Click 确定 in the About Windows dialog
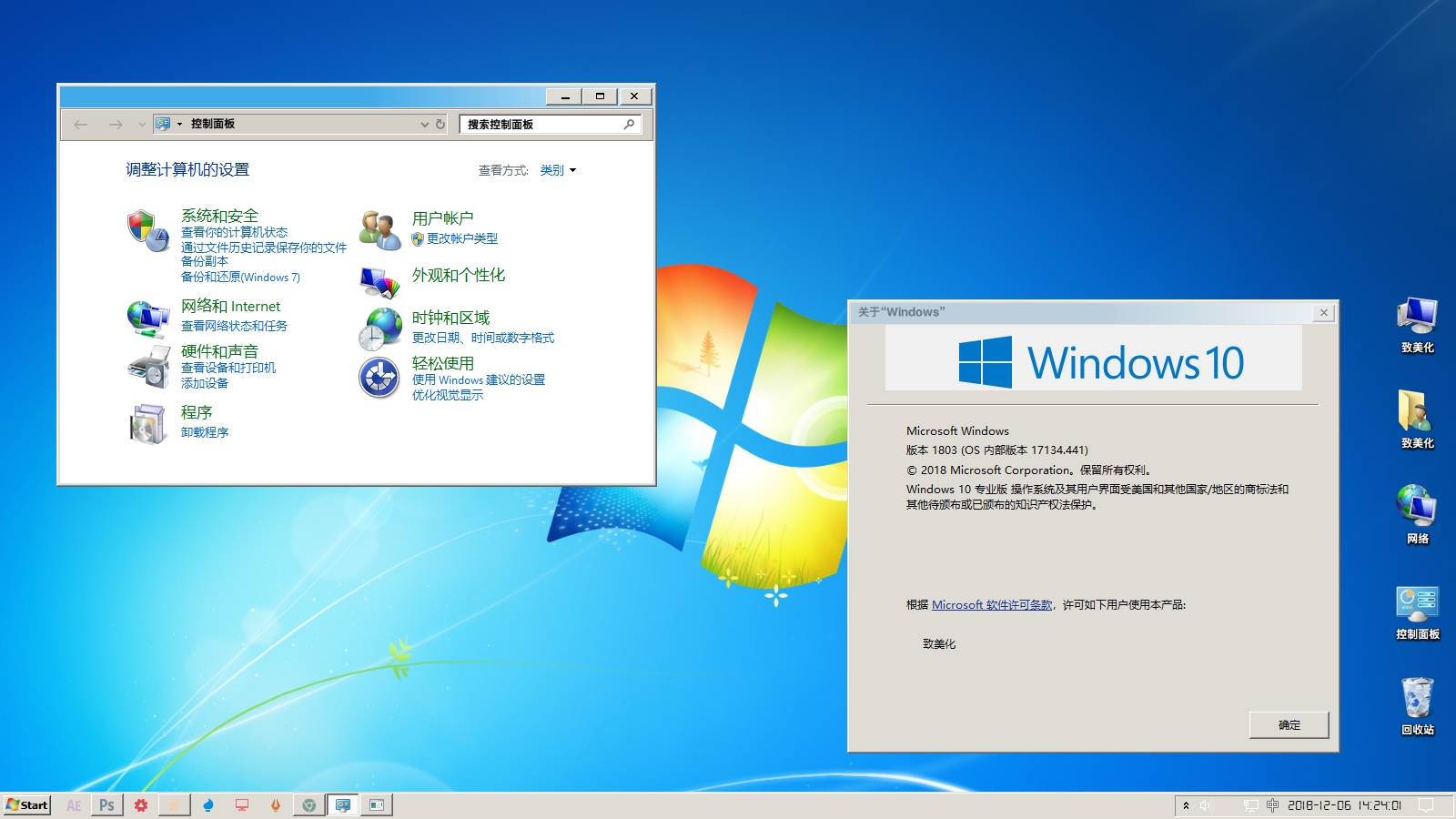The height and width of the screenshot is (819, 1456). [x=1289, y=725]
